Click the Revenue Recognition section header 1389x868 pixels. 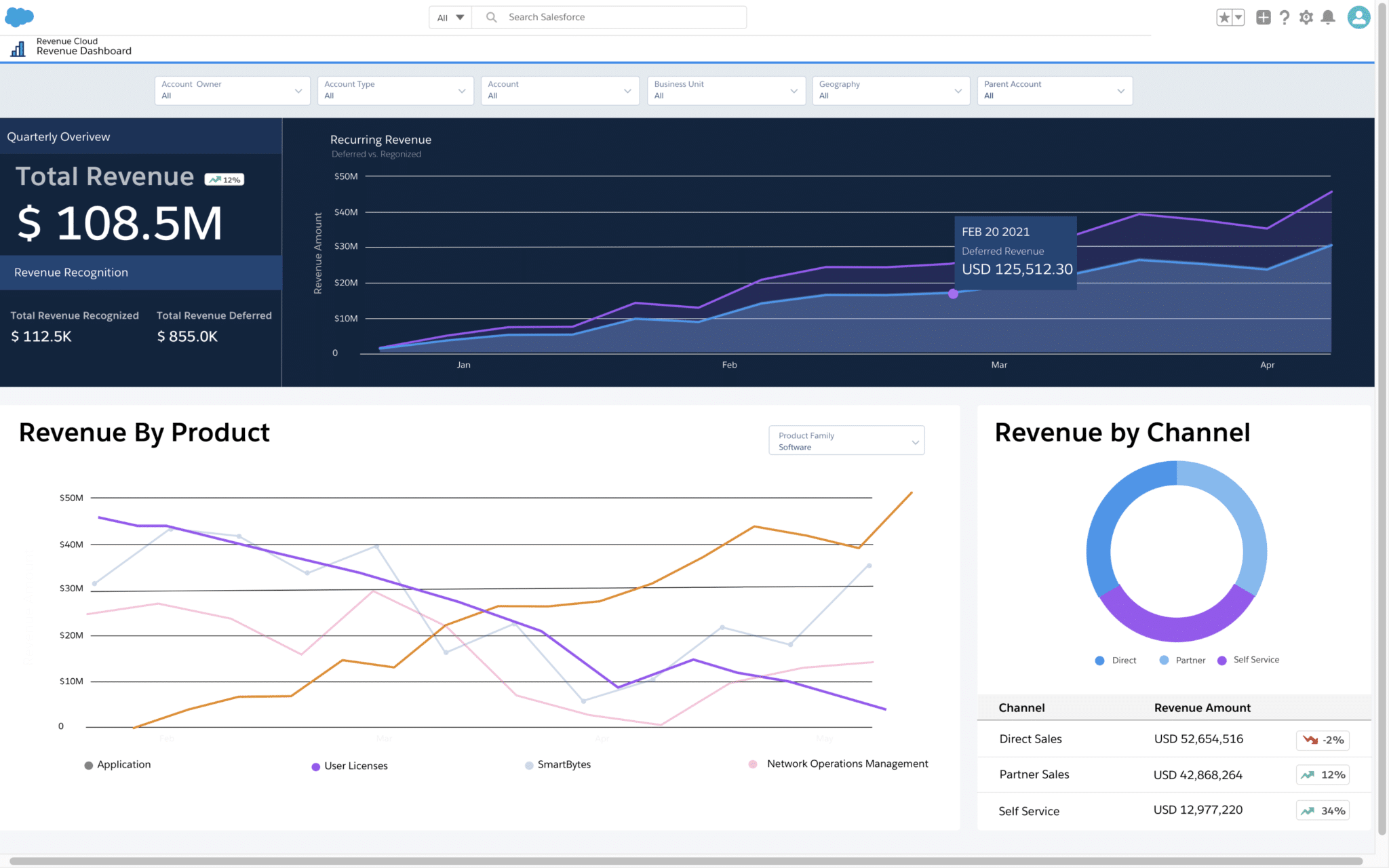(x=141, y=272)
